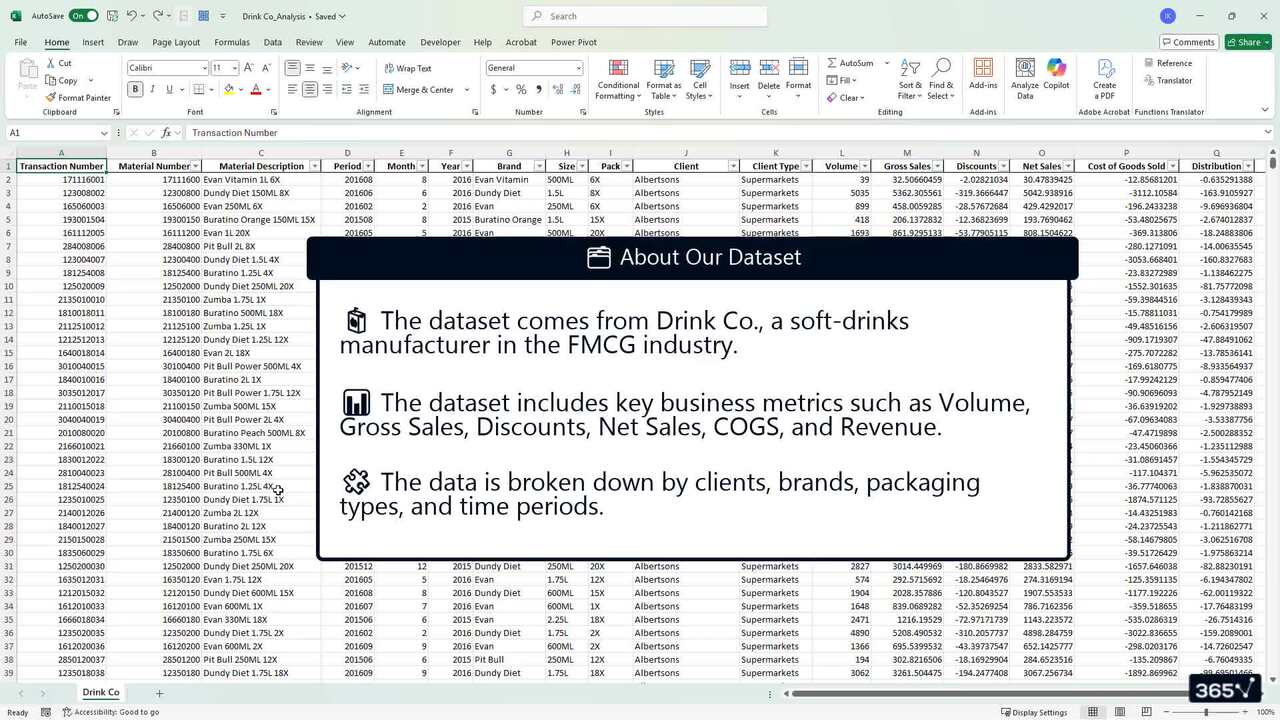This screenshot has height=720, width=1280.
Task: Expand the Calibri font name dropdown
Action: pyautogui.click(x=204, y=68)
